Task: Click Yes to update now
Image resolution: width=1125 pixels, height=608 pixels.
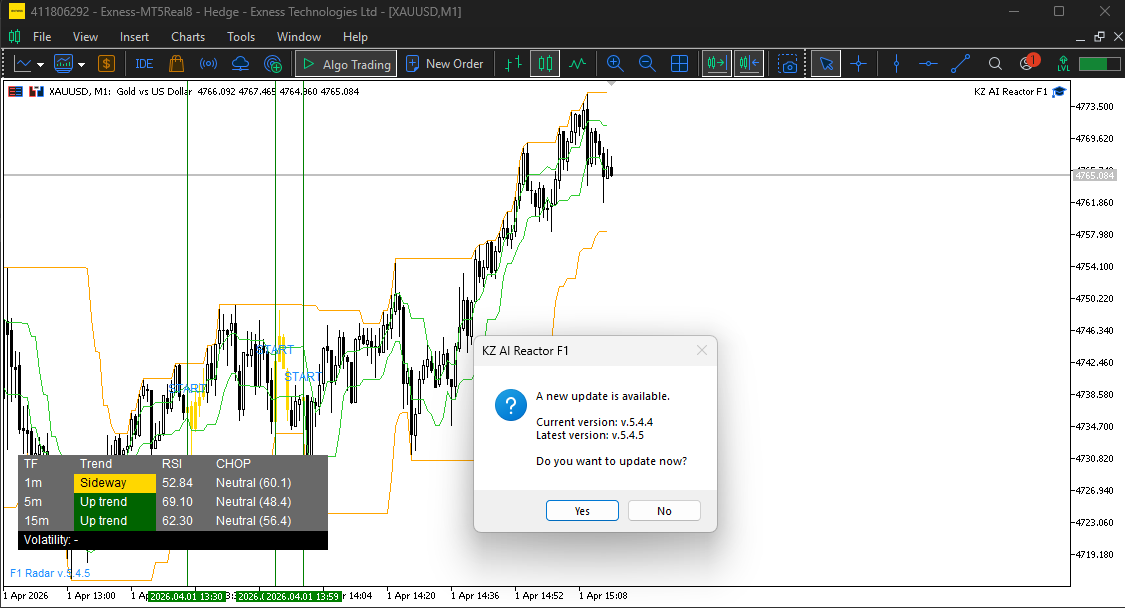Action: coord(582,511)
